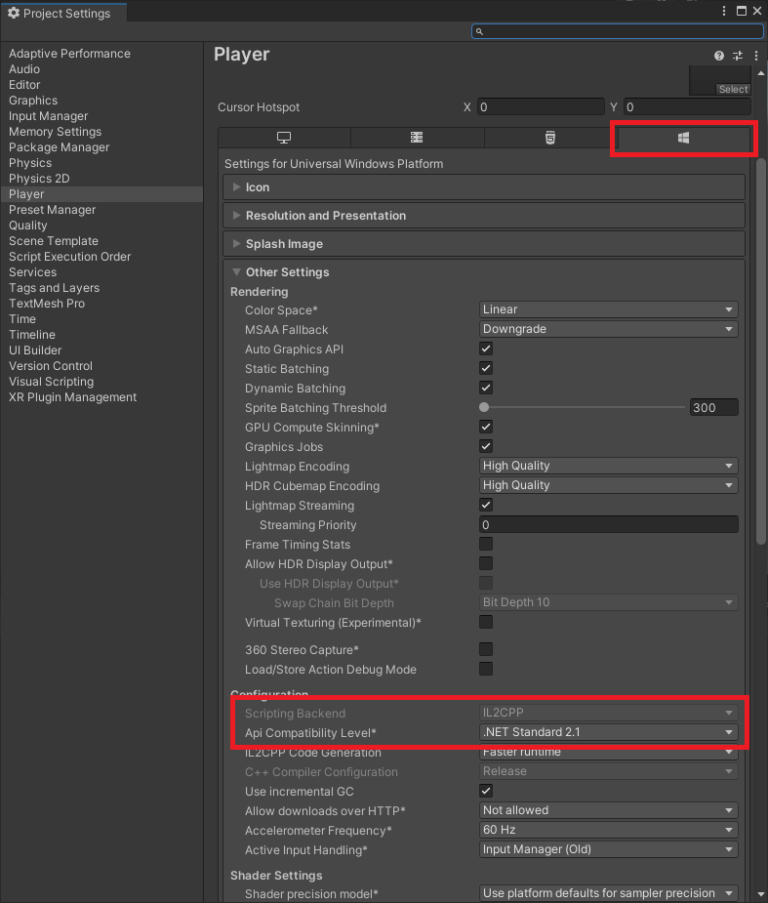
Task: Click the Player help icon
Action: (x=718, y=55)
